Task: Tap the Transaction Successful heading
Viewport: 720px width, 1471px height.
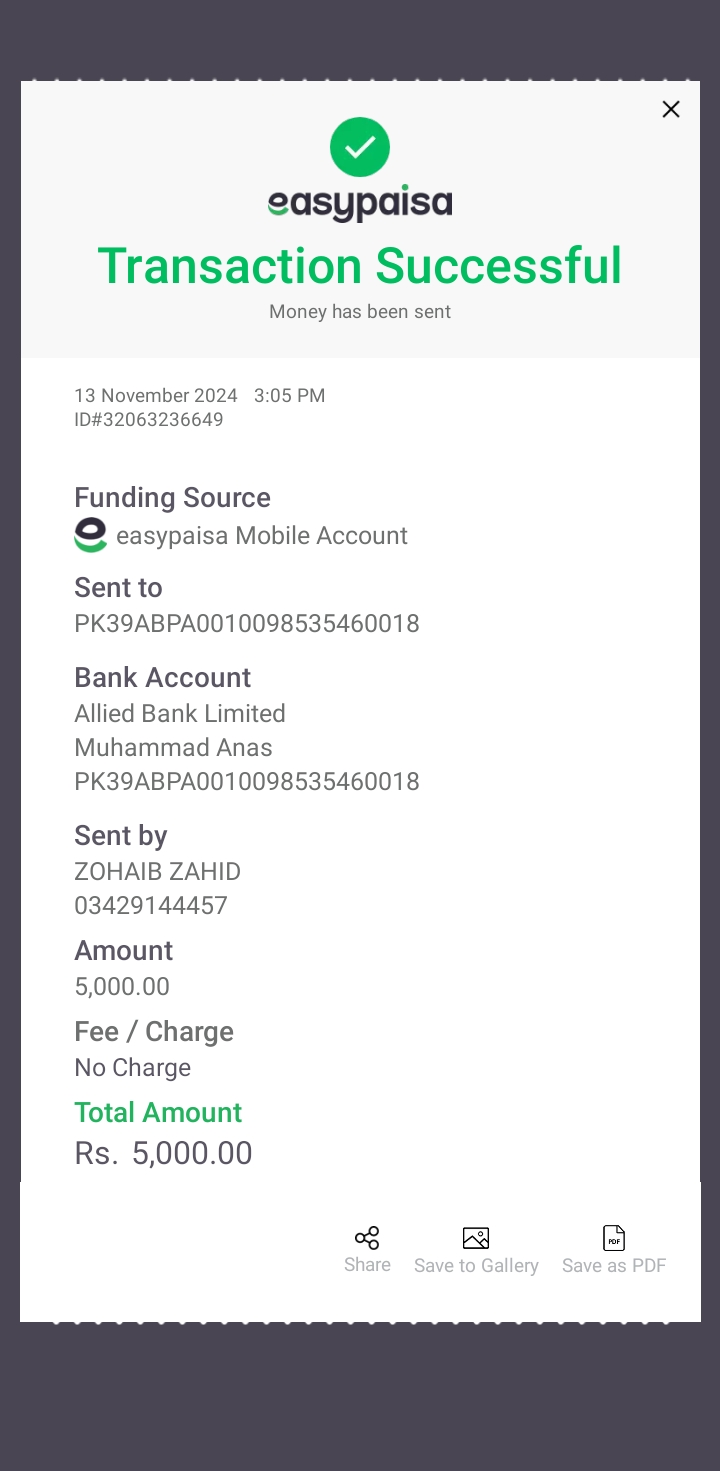Action: point(360,266)
